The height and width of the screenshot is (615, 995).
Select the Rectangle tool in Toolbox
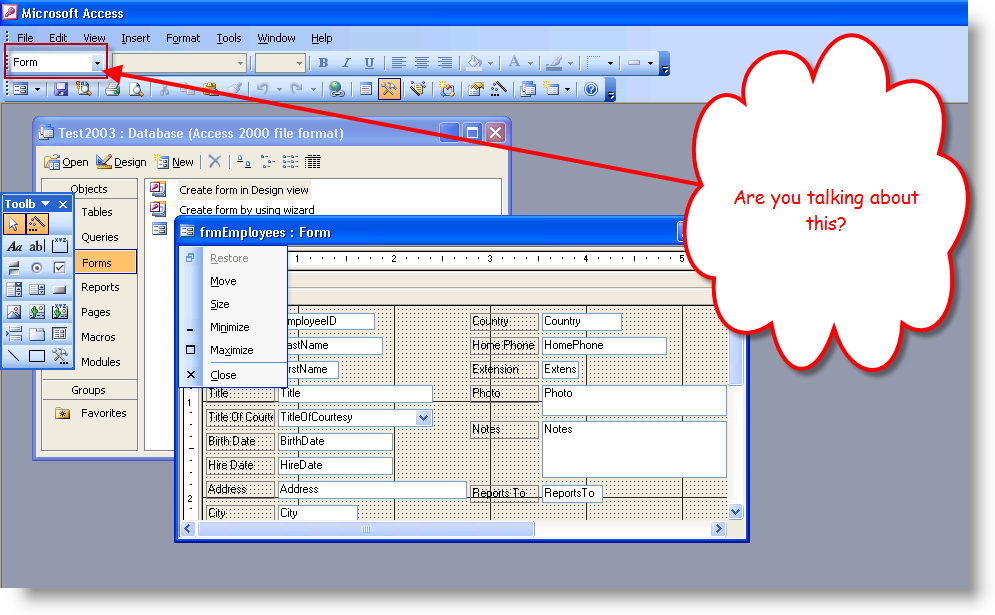coord(37,355)
